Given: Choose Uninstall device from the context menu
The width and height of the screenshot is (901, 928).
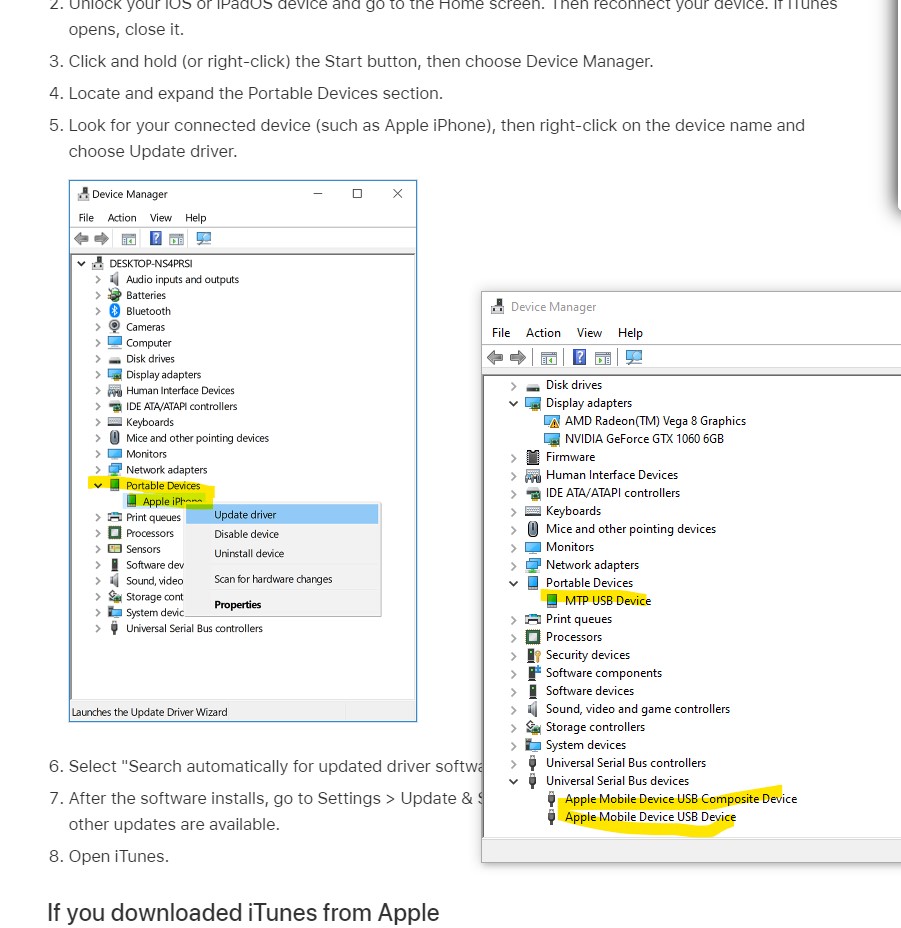Looking at the screenshot, I should tap(282, 553).
